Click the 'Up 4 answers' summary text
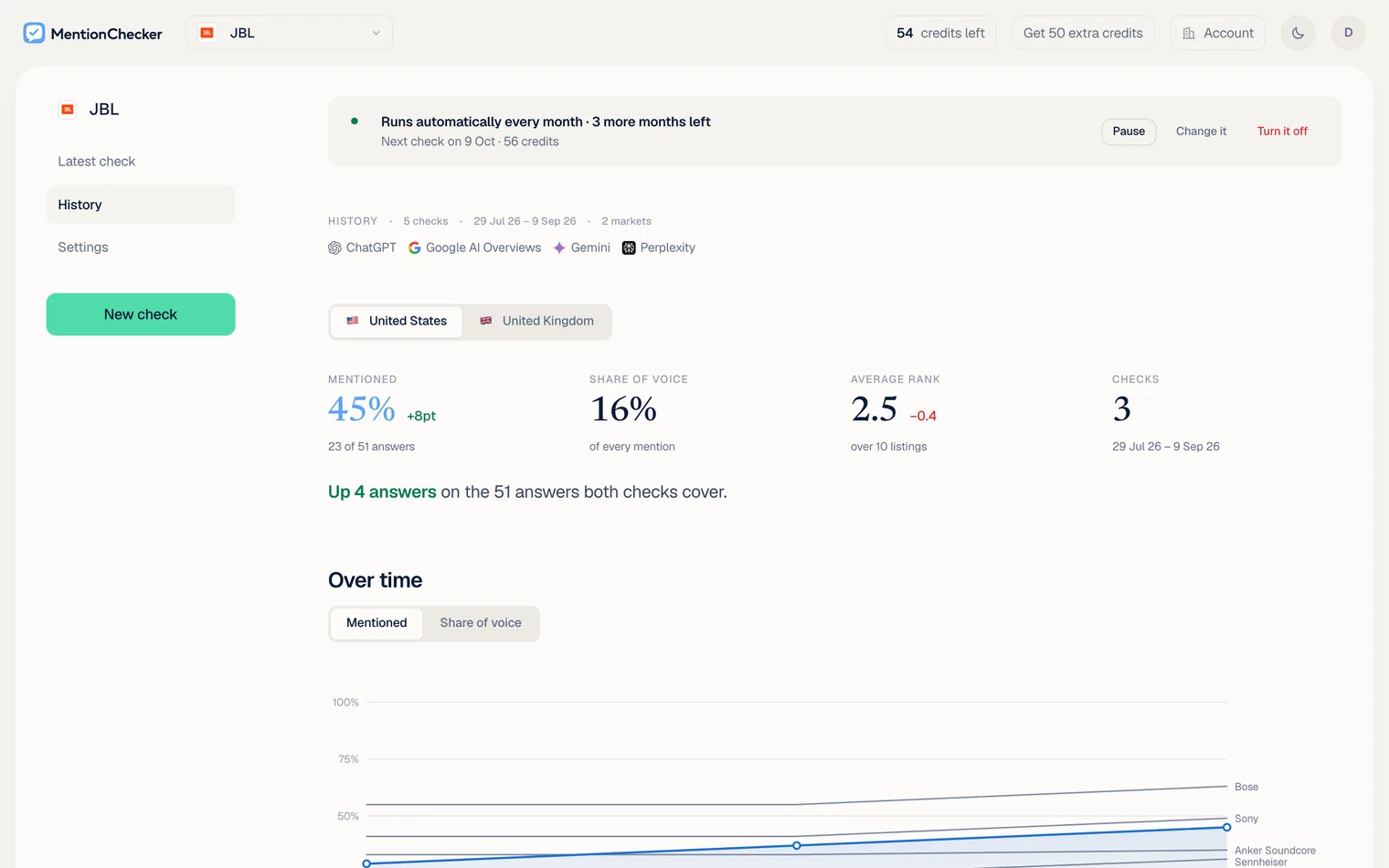Viewport: 1389px width, 868px height. (x=382, y=492)
